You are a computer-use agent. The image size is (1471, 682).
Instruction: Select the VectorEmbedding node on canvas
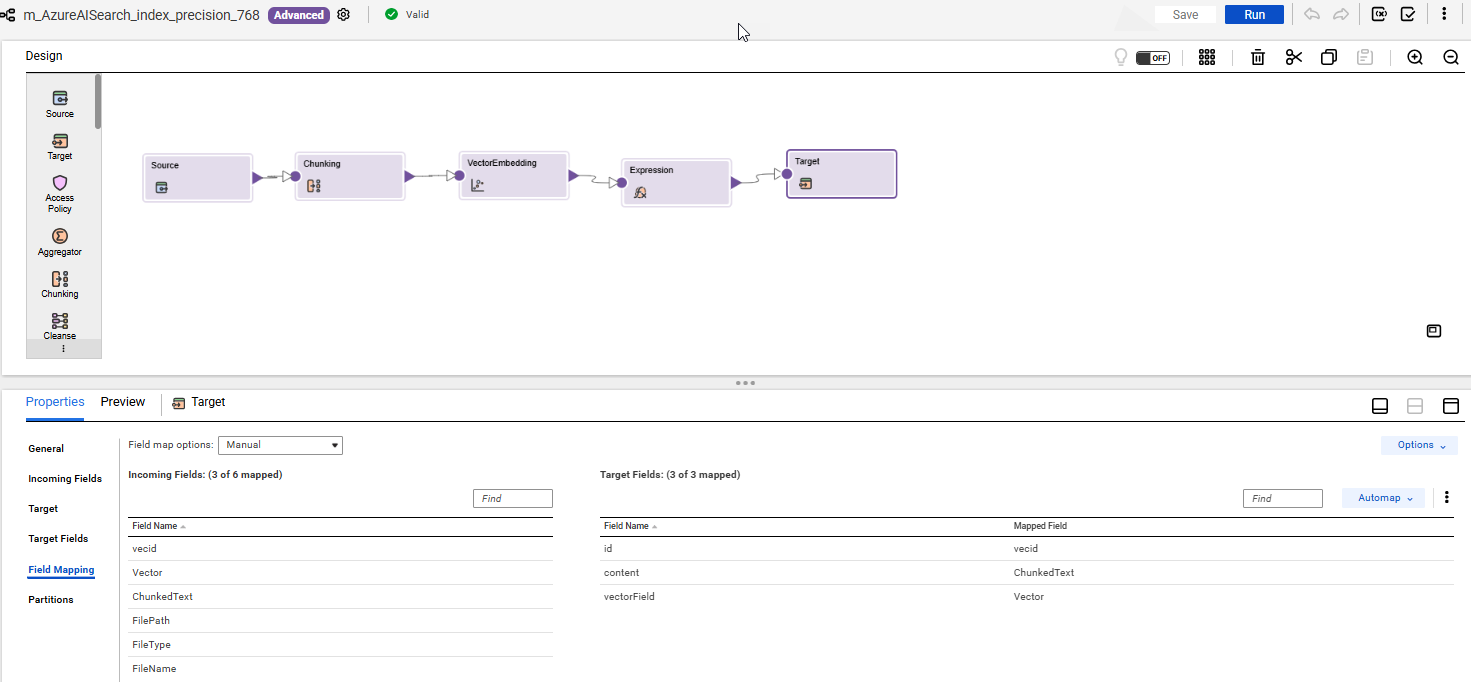pos(514,176)
